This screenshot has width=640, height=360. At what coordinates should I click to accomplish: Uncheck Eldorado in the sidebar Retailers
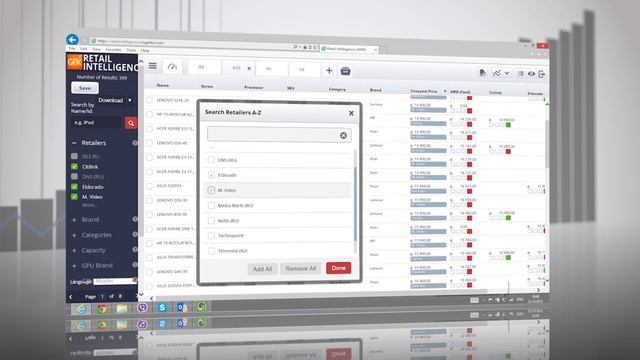[x=74, y=187]
